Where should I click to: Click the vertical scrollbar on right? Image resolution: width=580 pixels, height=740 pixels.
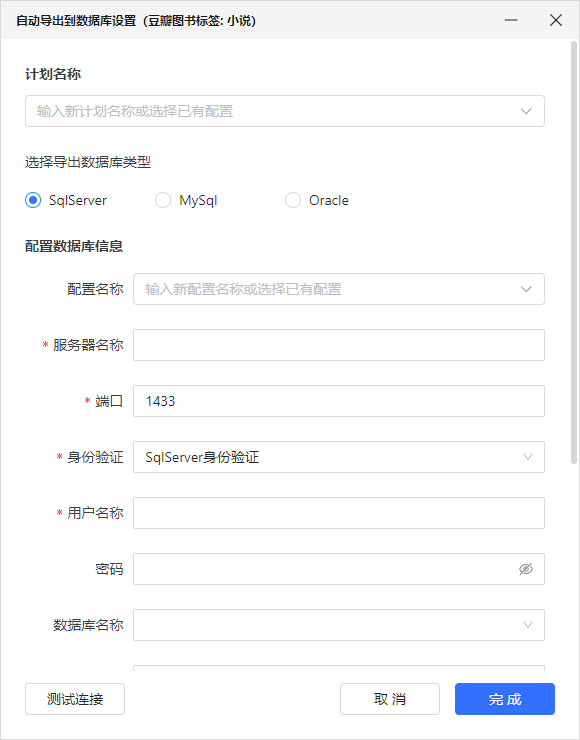(574, 252)
